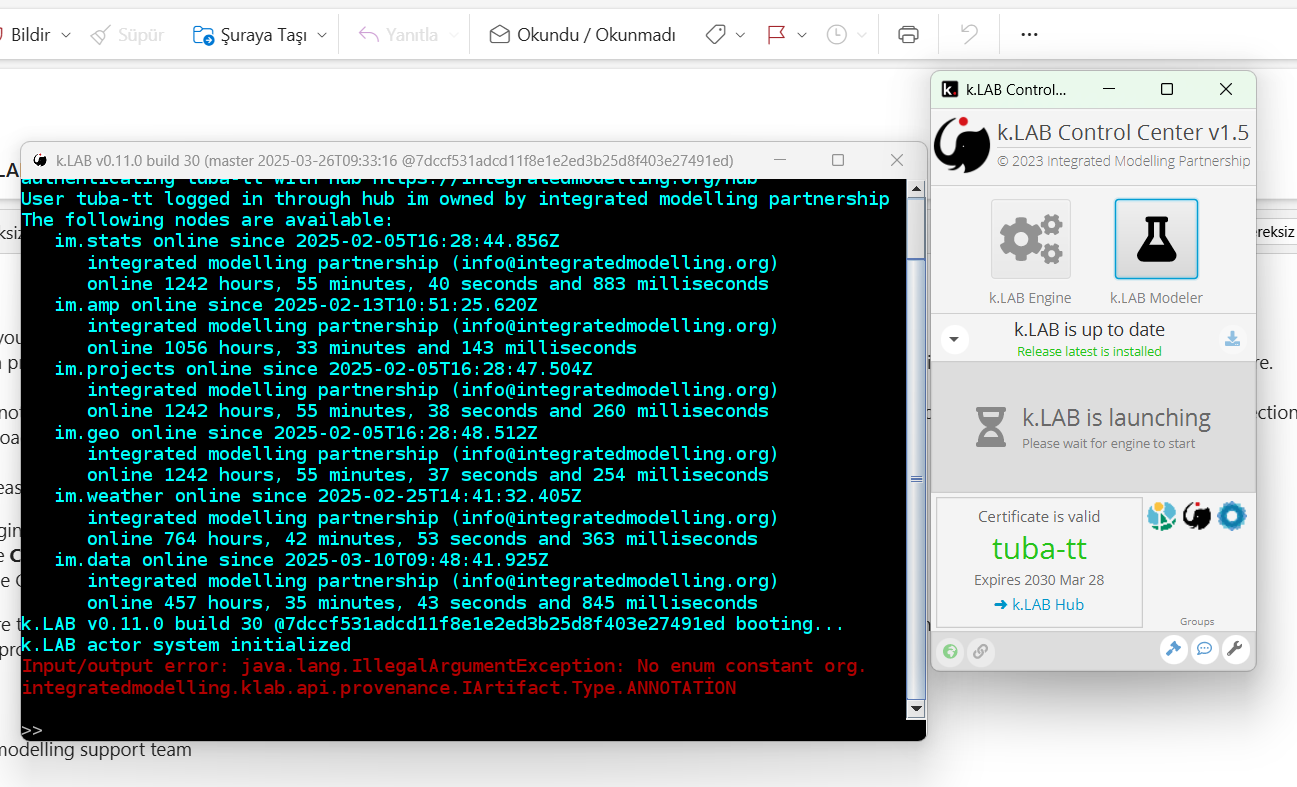Click the tuba-tt certificate username
The height and width of the screenshot is (787, 1297).
coord(1039,548)
